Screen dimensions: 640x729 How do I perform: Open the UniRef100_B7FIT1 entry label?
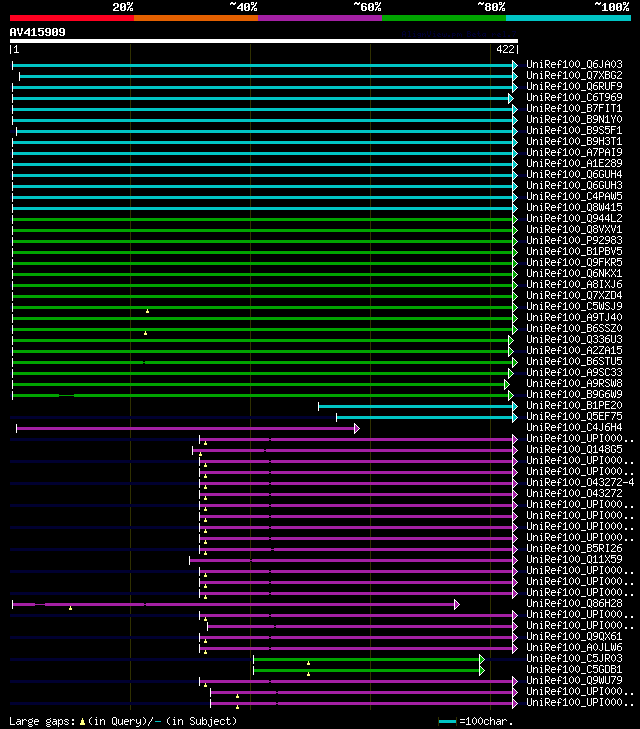point(574,108)
